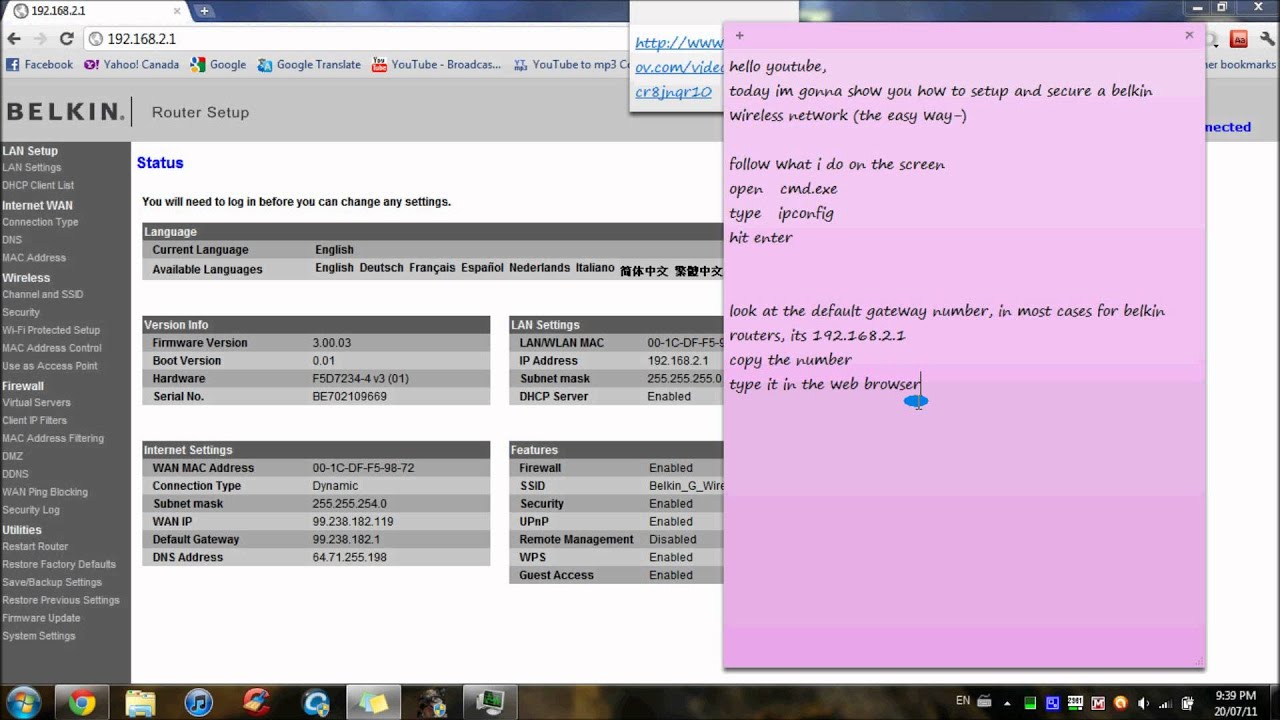Open the DMZ sidebar link

coord(12,457)
